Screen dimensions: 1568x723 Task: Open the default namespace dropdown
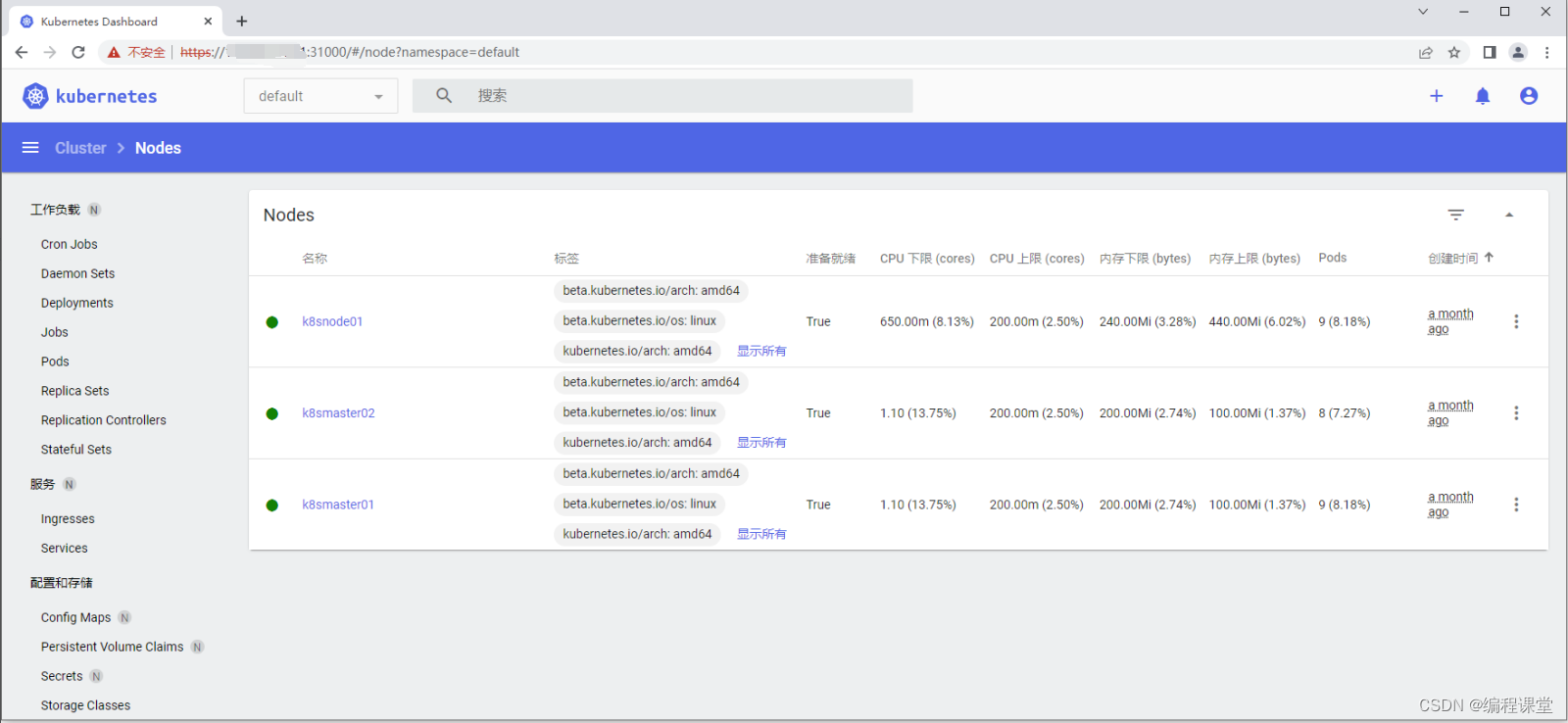click(320, 96)
